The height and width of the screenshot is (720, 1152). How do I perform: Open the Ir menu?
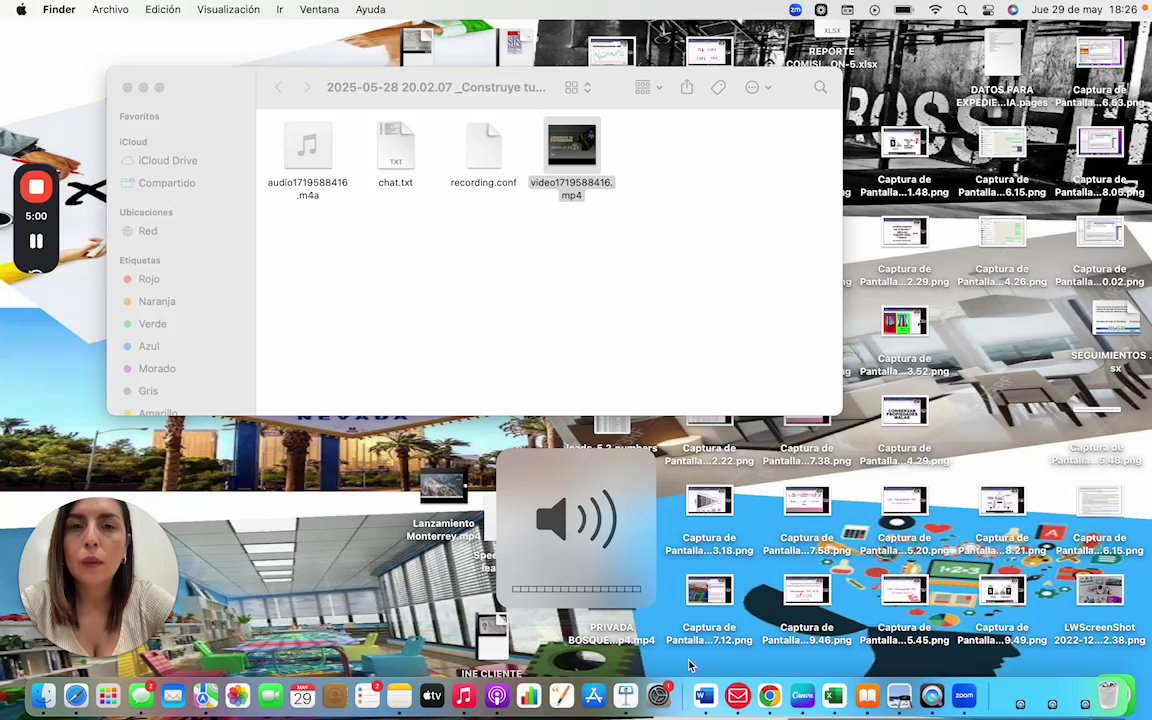[280, 10]
